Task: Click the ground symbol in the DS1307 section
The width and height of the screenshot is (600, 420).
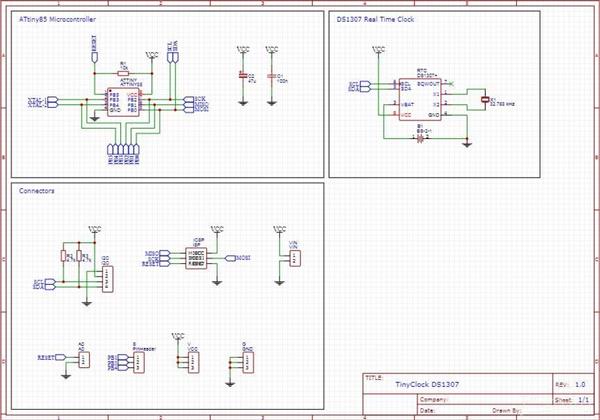Action: coord(467,145)
